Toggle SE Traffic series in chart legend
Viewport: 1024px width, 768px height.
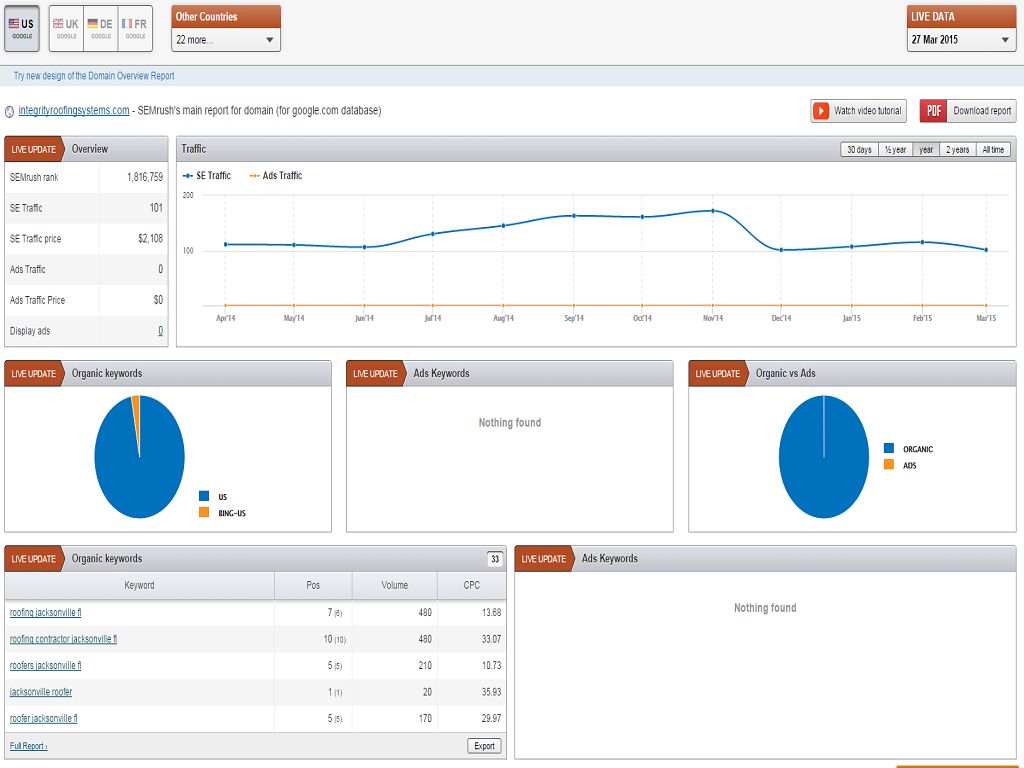coord(207,176)
